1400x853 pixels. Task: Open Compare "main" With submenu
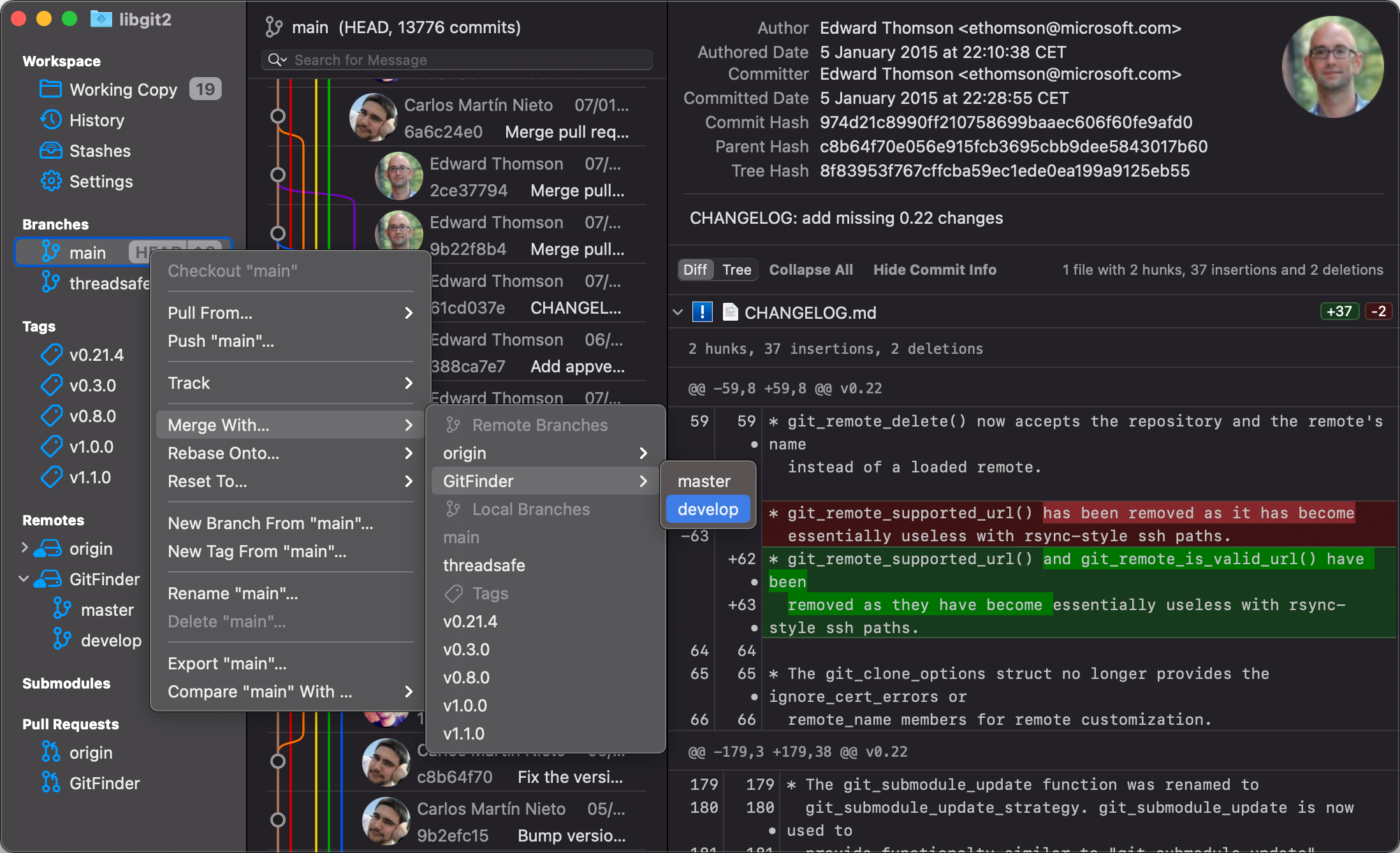coord(290,691)
